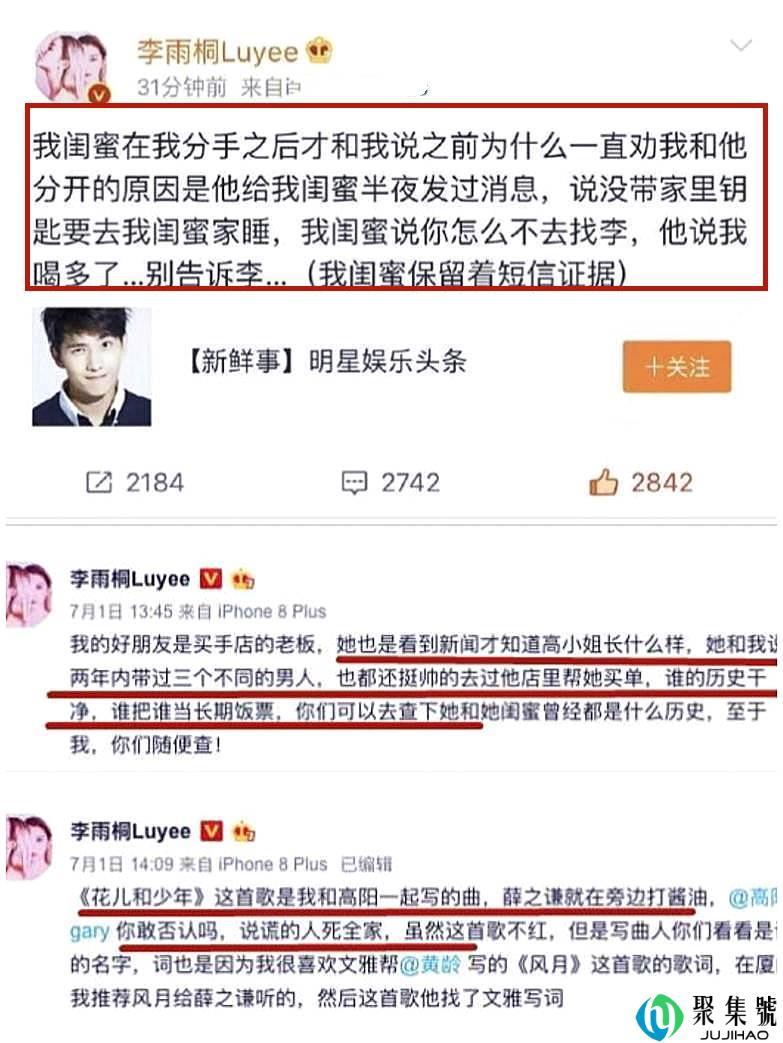Viewport: 783px width, 1043px height.
Task: Open the avatar beside the 7月1日 14:09 post
Action: [28, 847]
